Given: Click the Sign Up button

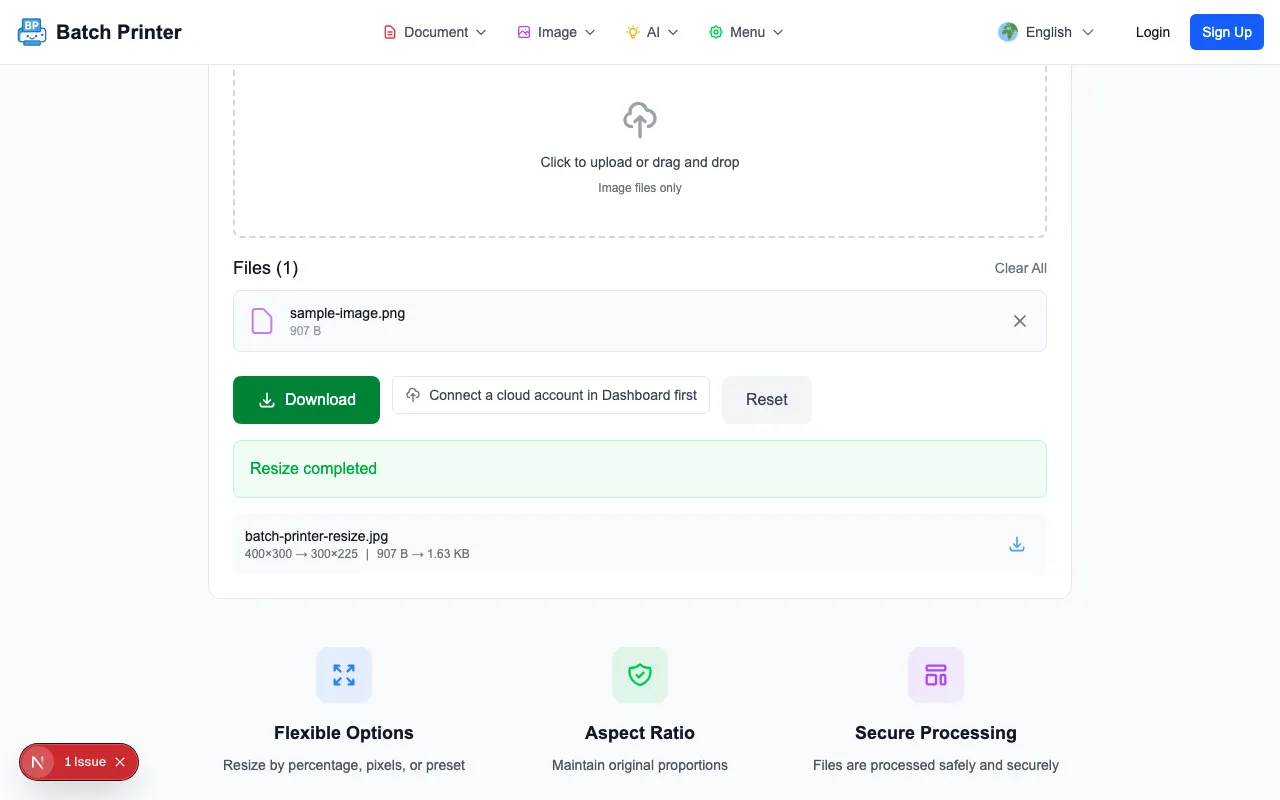Looking at the screenshot, I should [x=1227, y=32].
